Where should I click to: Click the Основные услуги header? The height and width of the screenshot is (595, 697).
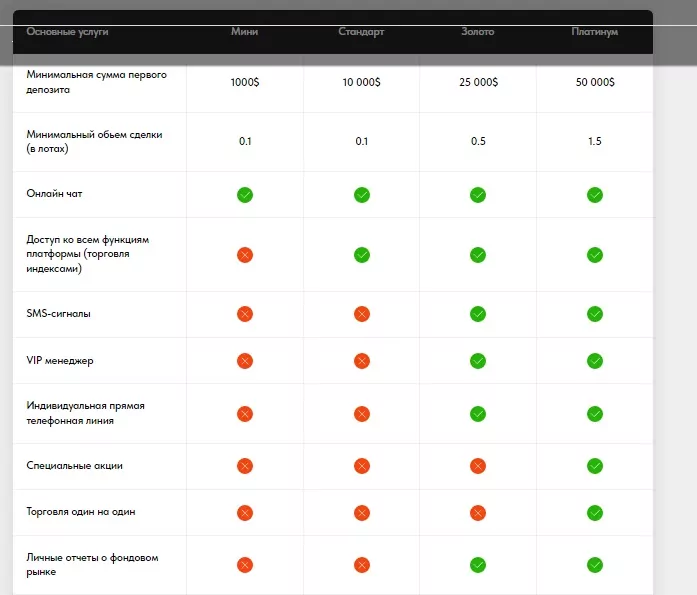coord(67,32)
